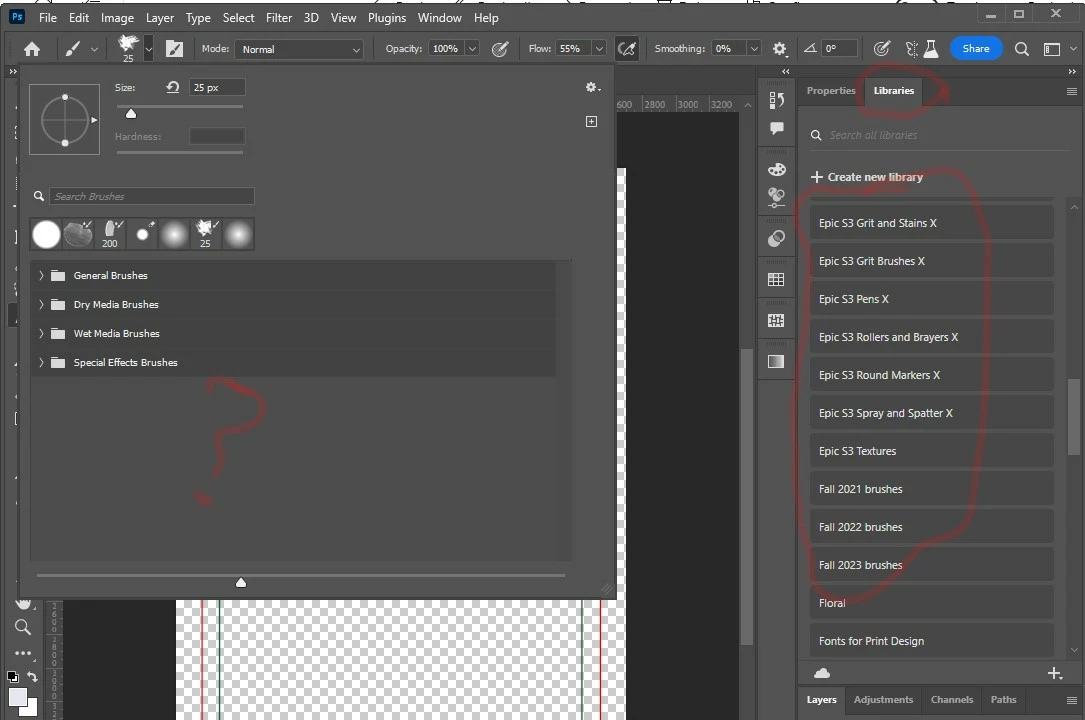Open the Plugins menu
The width and height of the screenshot is (1085, 720).
point(387,18)
